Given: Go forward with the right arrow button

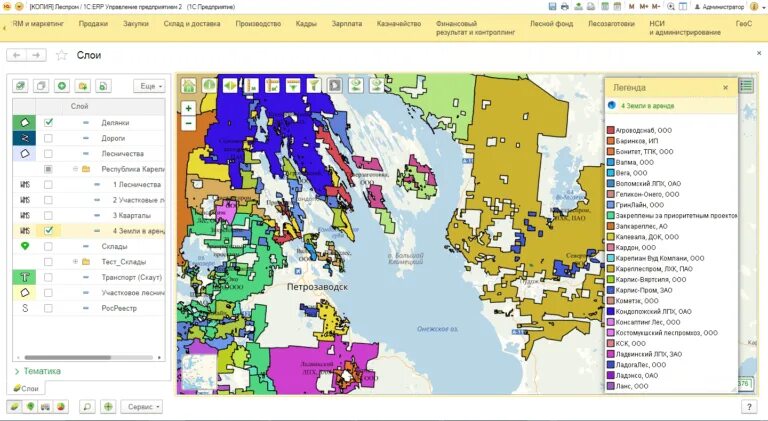Looking at the screenshot, I should pos(36,55).
